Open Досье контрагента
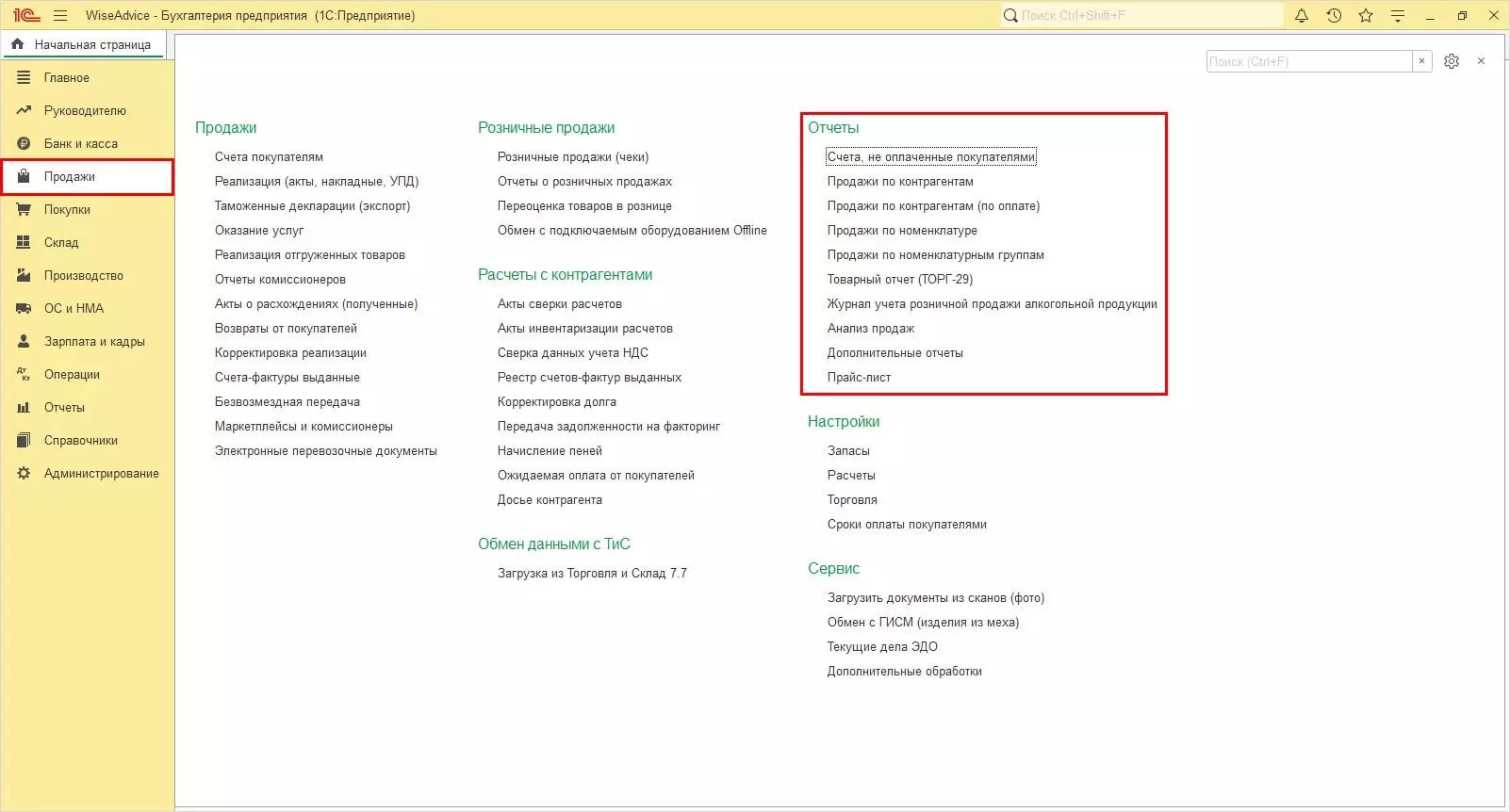 coord(550,499)
